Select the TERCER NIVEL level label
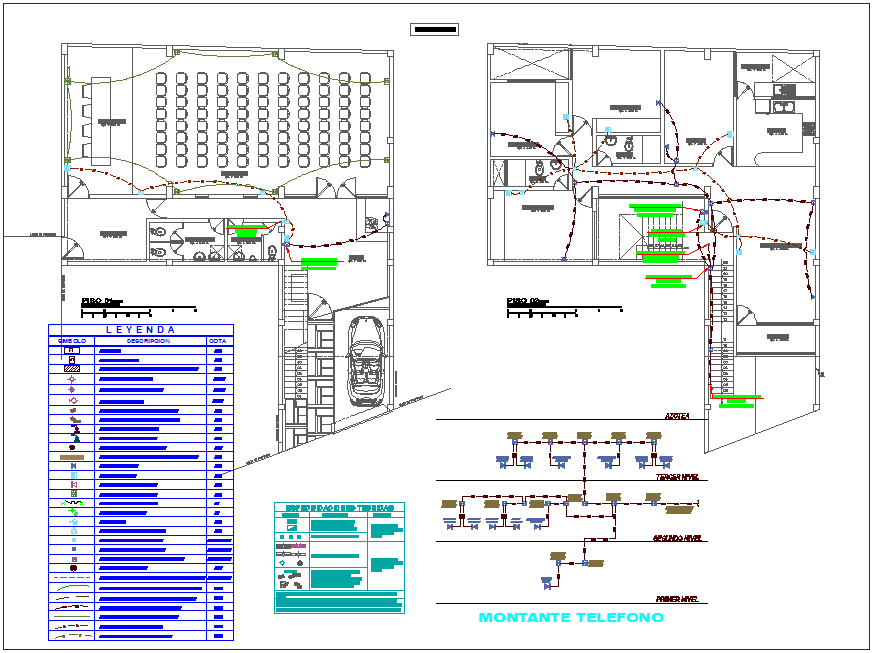873x653 pixels. [x=675, y=477]
